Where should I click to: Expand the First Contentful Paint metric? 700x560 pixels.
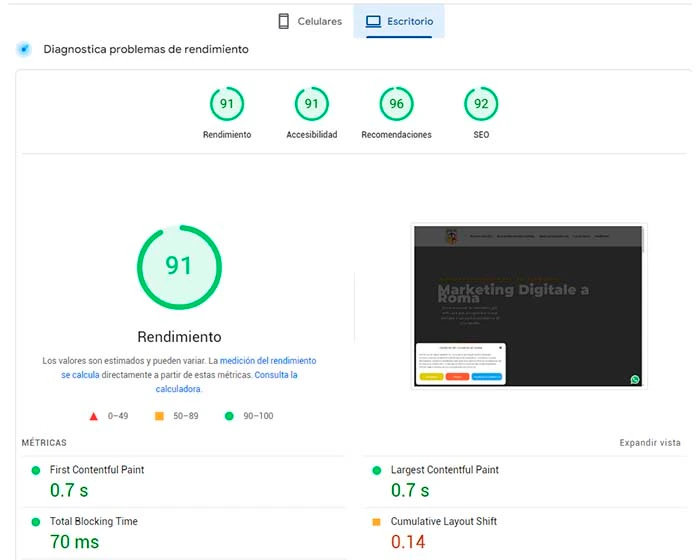(97, 470)
